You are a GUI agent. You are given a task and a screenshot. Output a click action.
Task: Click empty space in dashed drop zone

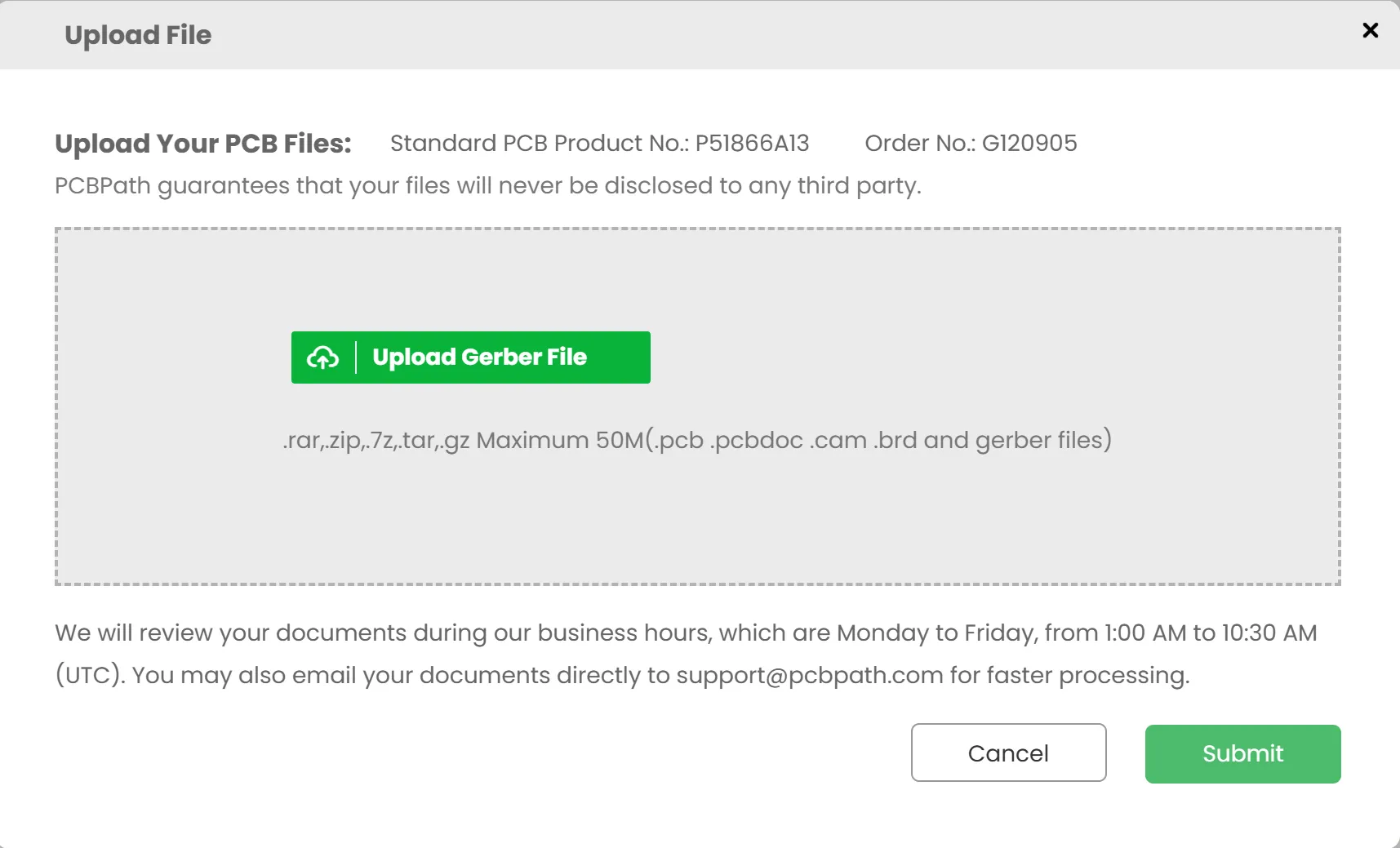pyautogui.click(x=980, y=326)
